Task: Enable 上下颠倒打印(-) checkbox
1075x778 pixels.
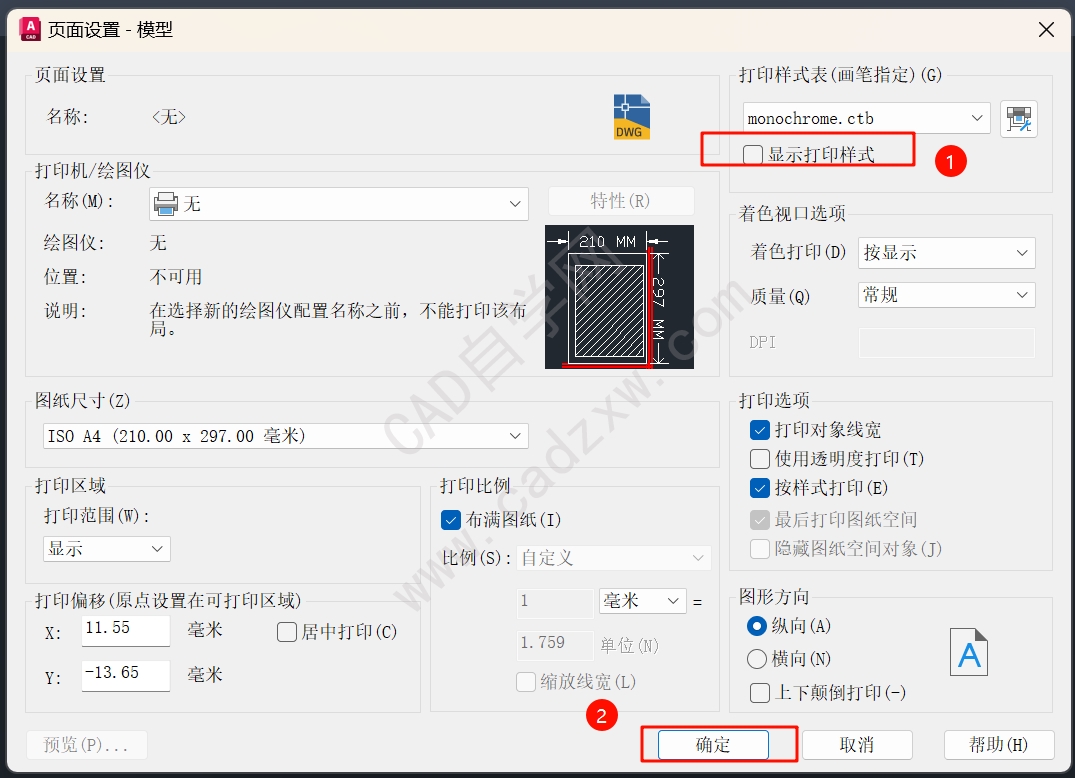Action: pyautogui.click(x=760, y=693)
